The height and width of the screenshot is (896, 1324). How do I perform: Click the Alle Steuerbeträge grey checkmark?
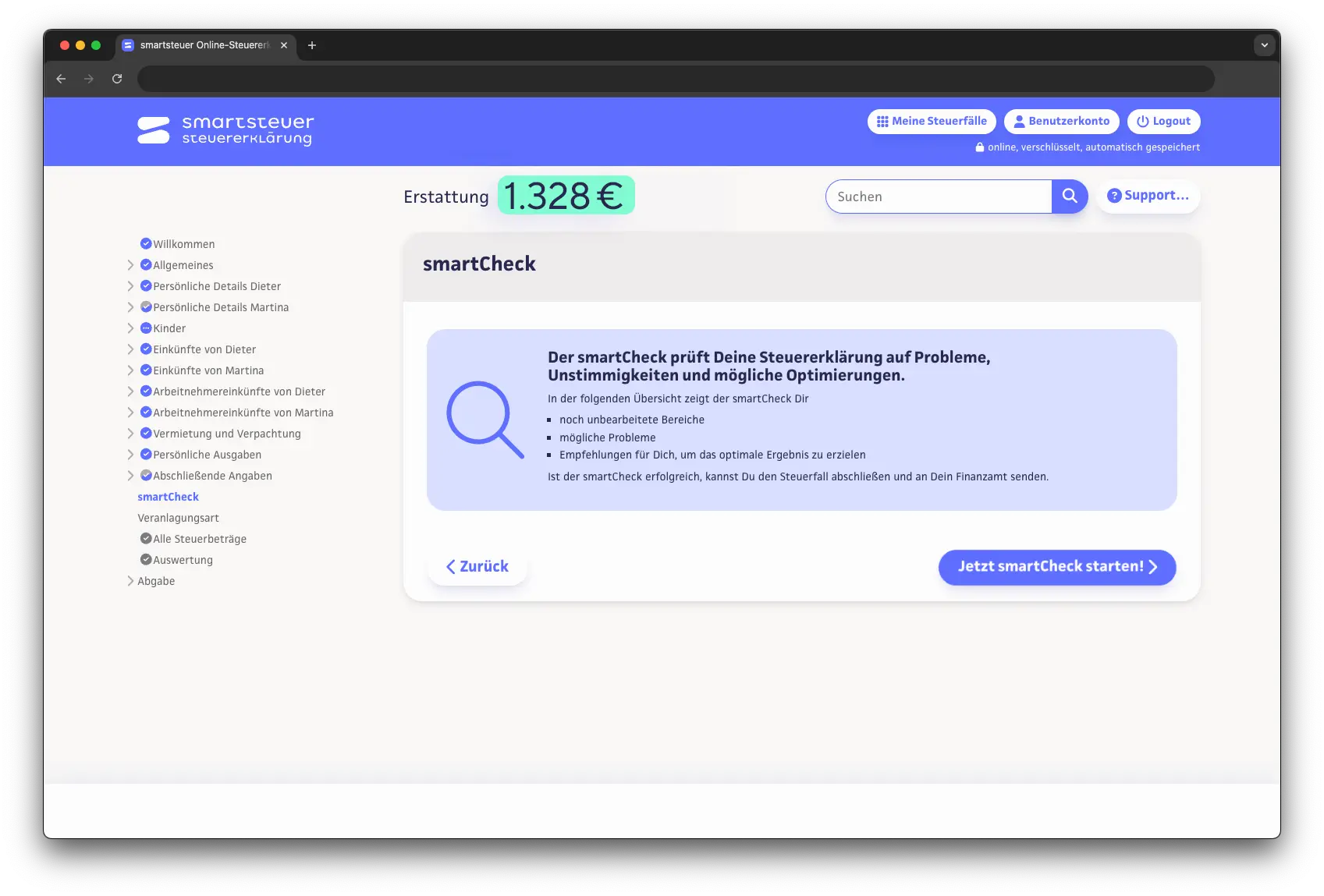pyautogui.click(x=146, y=539)
